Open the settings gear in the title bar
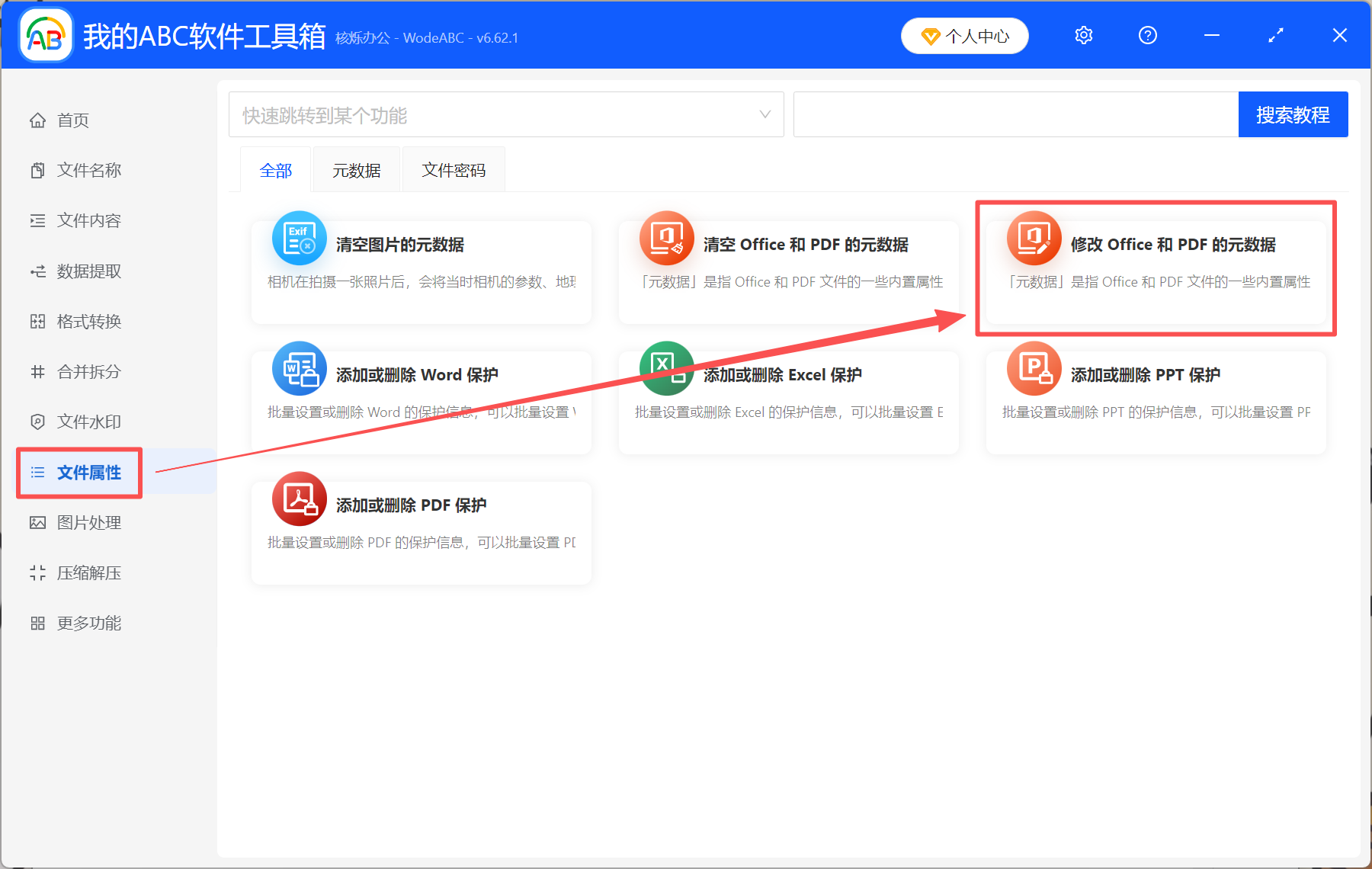 click(x=1083, y=35)
